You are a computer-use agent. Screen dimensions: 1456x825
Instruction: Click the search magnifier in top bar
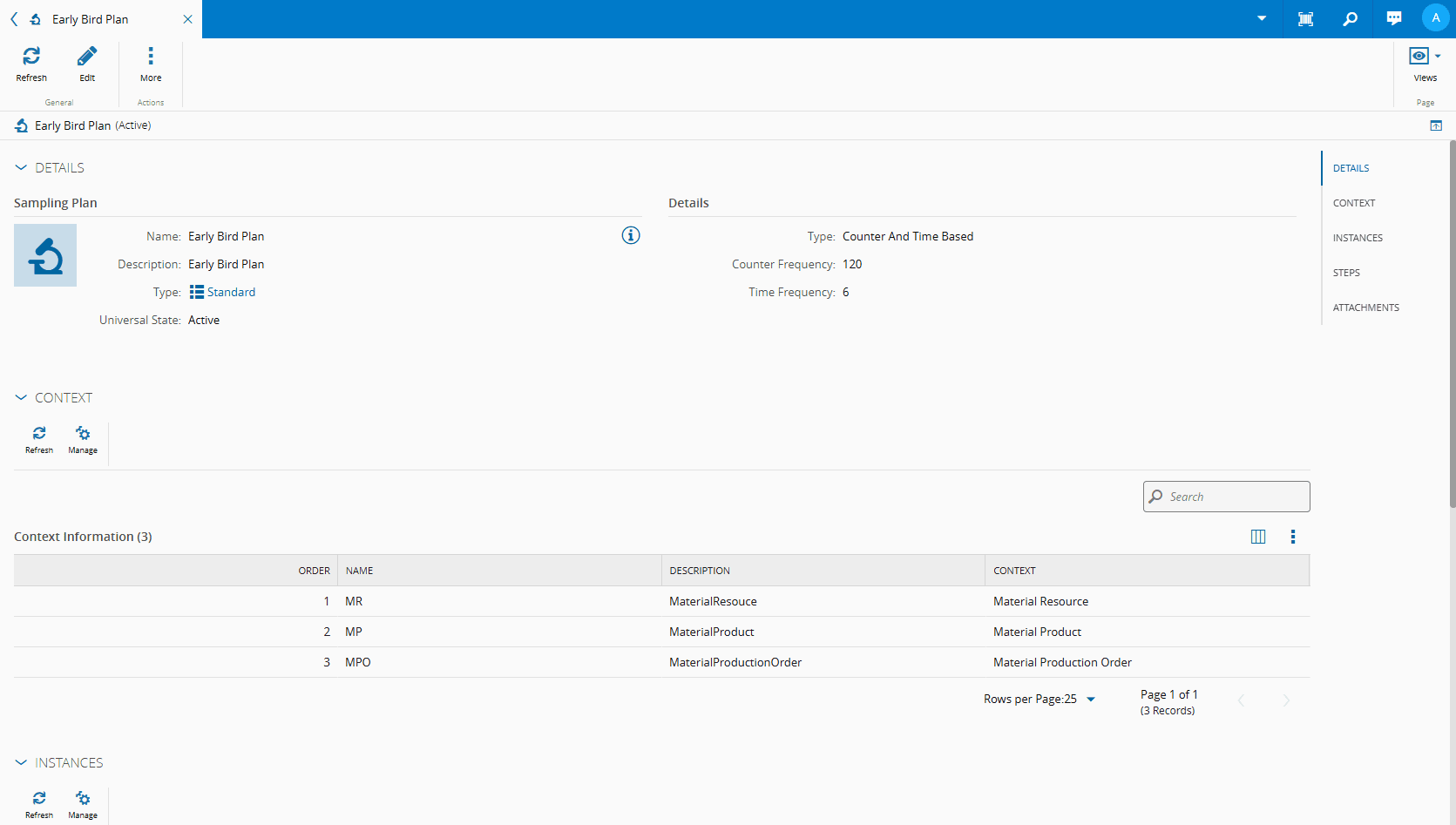[1350, 19]
